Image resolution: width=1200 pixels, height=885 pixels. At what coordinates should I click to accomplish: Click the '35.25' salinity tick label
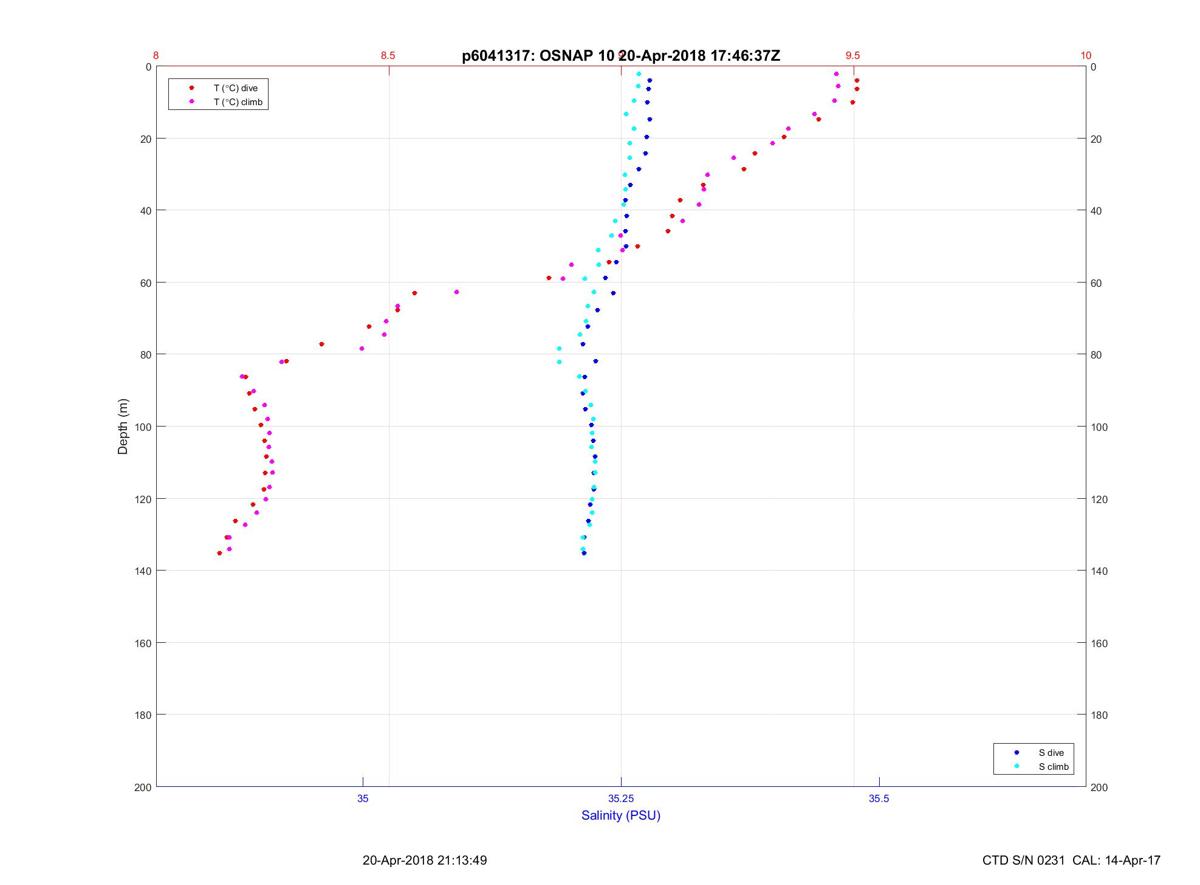(621, 798)
